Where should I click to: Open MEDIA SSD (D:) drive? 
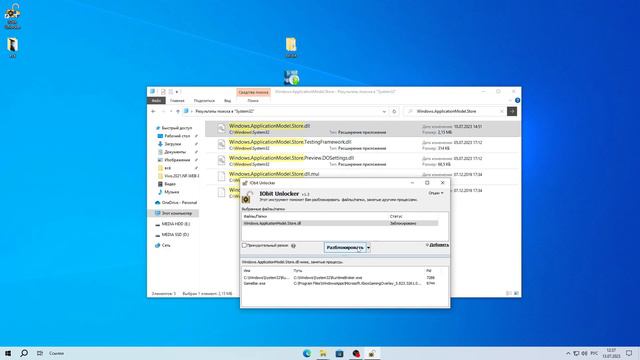pyautogui.click(x=175, y=235)
